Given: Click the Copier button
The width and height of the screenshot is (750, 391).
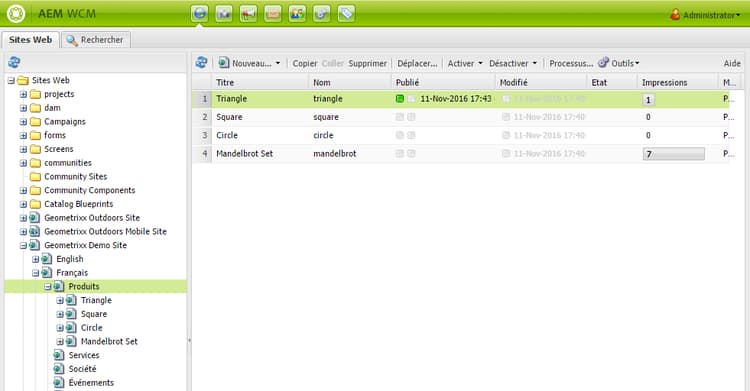Looking at the screenshot, I should coord(305,63).
